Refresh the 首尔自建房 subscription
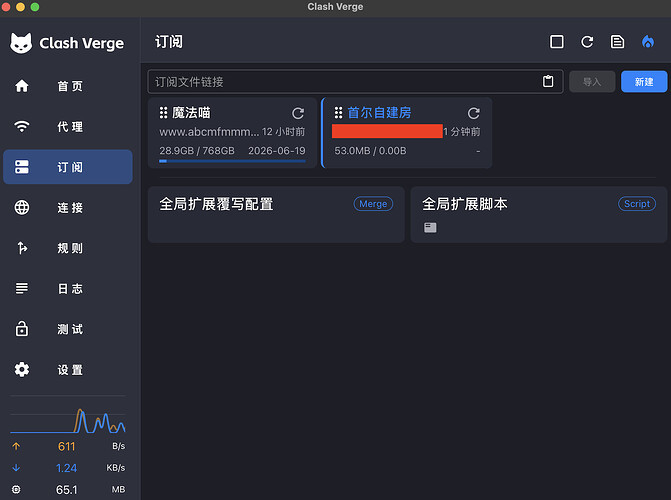Viewport: 671px width, 500px height. click(473, 113)
